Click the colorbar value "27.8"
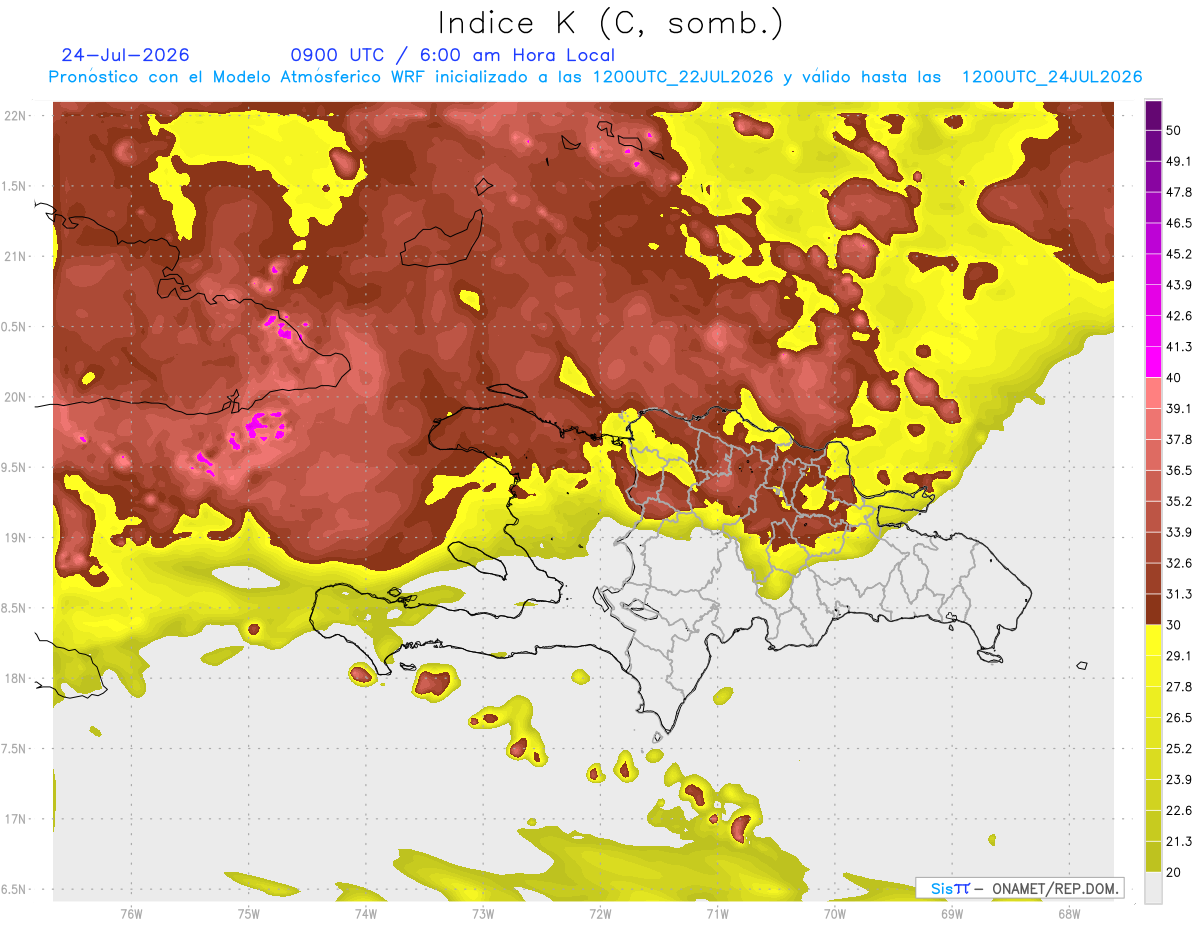Screen dimensions: 1200x927 (x=1179, y=687)
